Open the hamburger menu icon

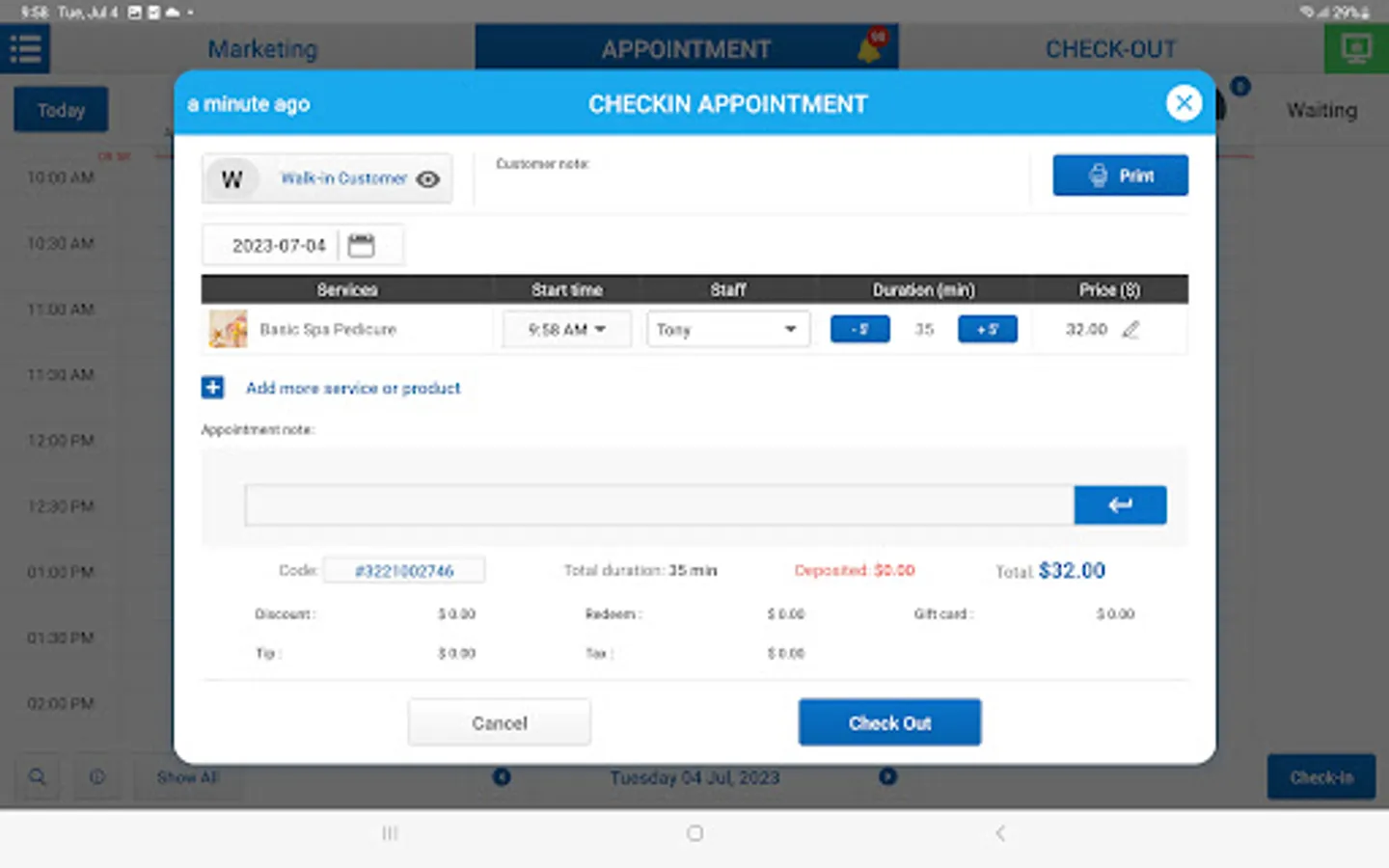coord(25,49)
